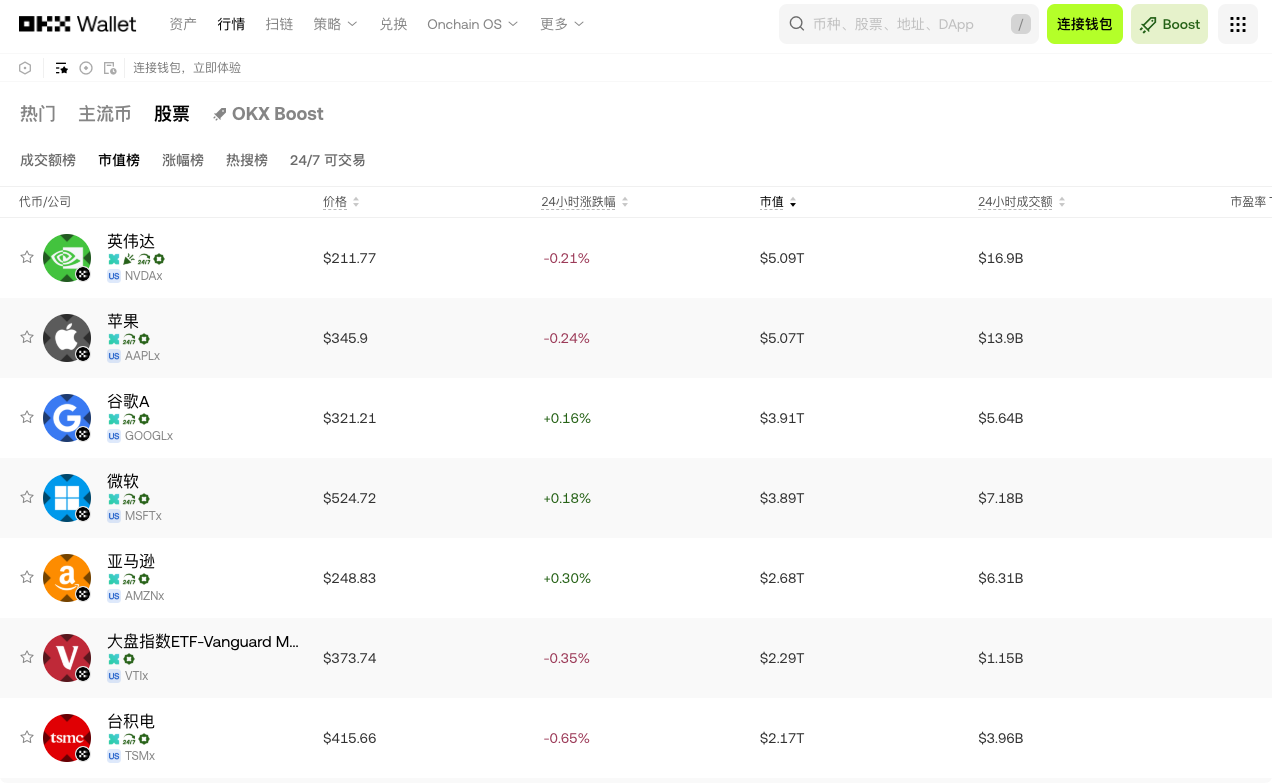This screenshot has width=1272, height=783.
Task: Expand the Onchain OS dropdown
Action: pos(473,24)
